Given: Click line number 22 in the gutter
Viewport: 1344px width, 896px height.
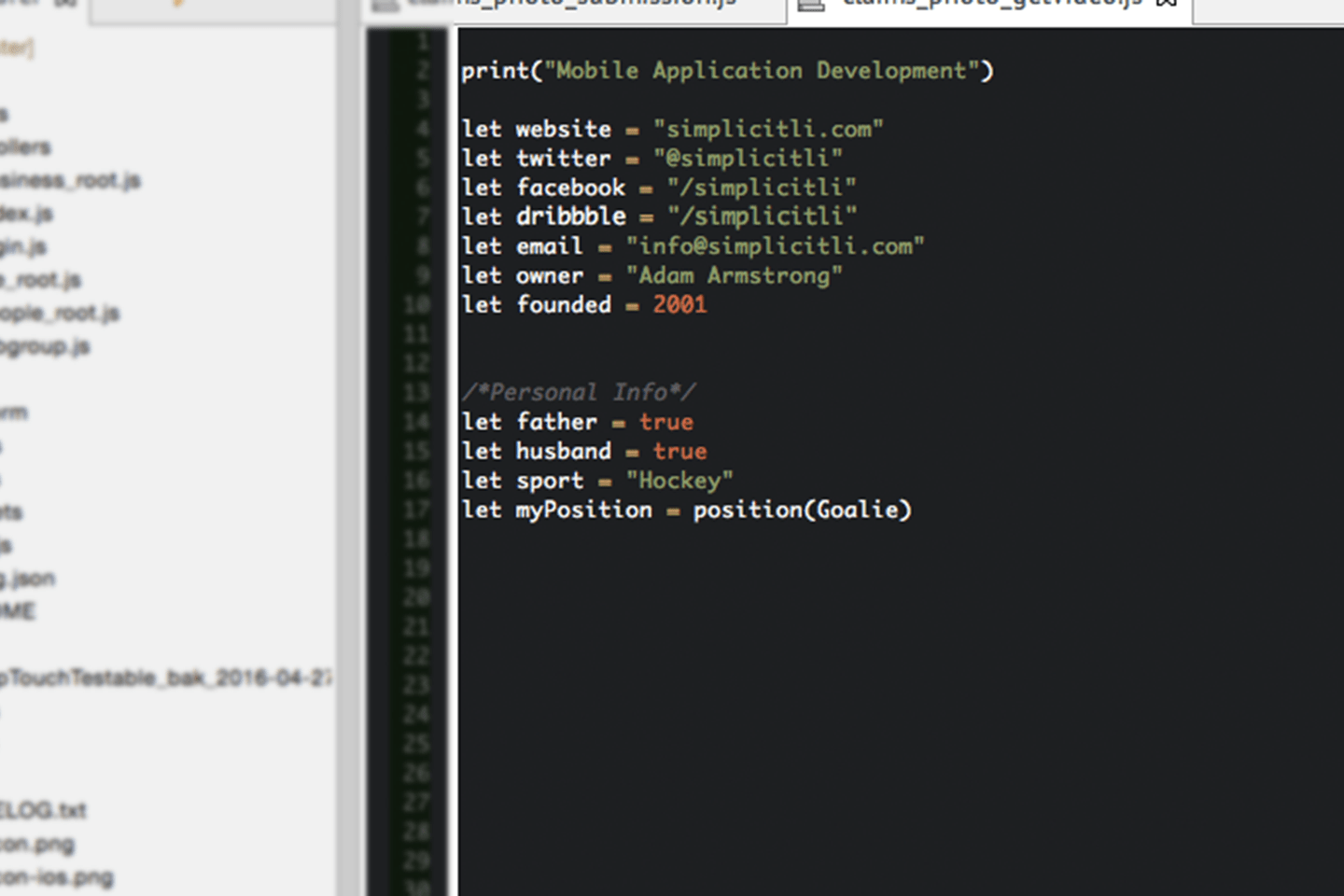Looking at the screenshot, I should pos(417,656).
